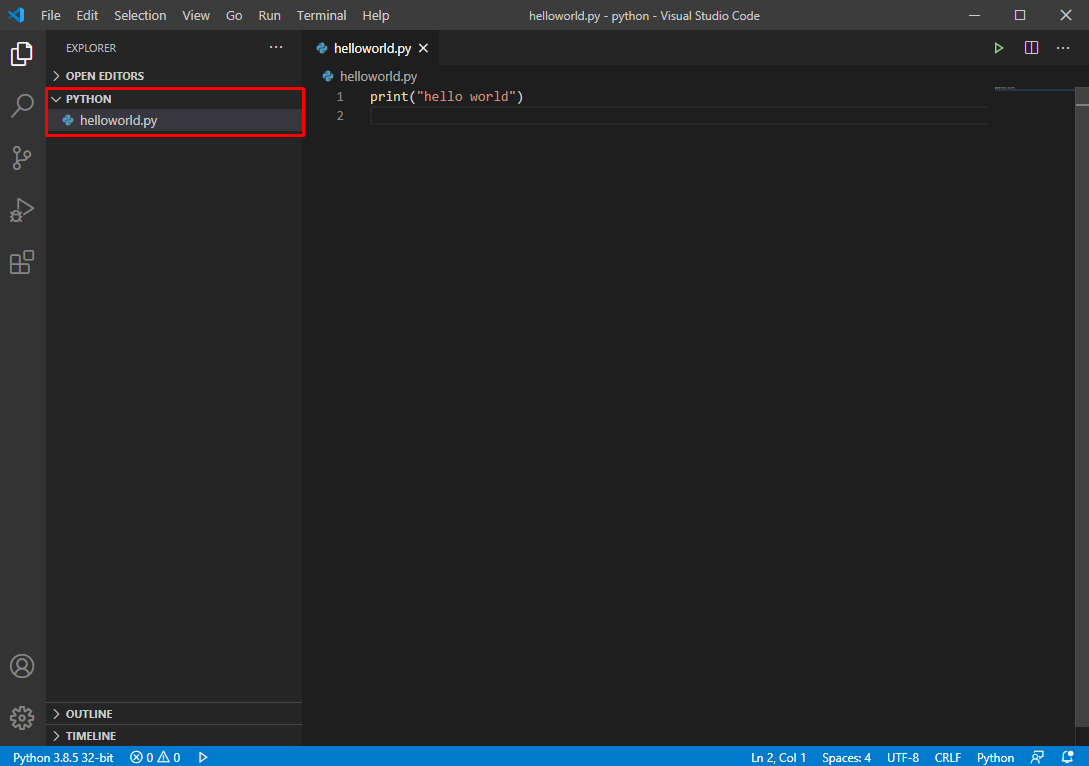Close the helloworld.py editor tab

424,48
